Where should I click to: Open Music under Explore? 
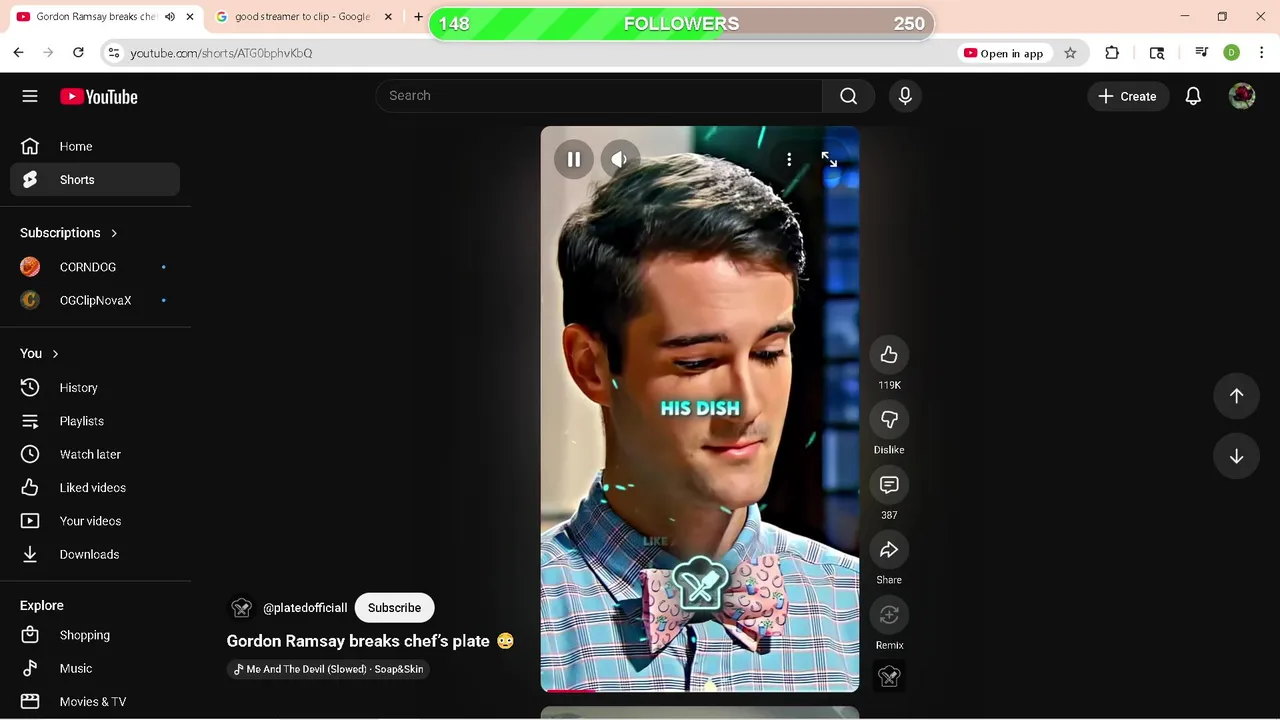coord(95,668)
